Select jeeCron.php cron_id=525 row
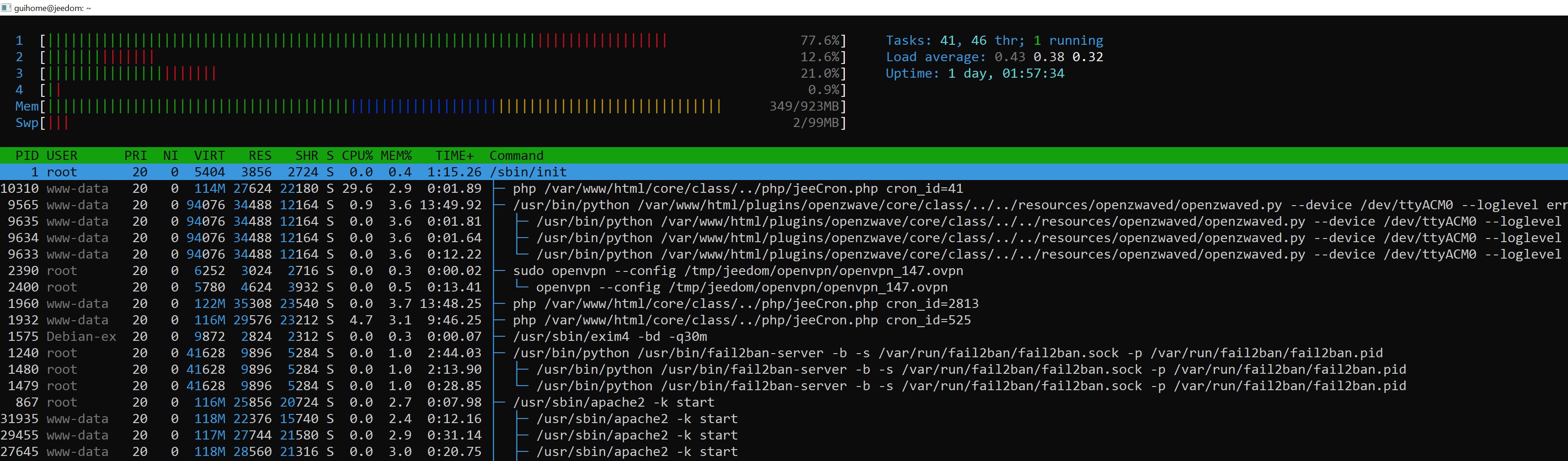Screen dimensions: 1568x461 [784, 320]
